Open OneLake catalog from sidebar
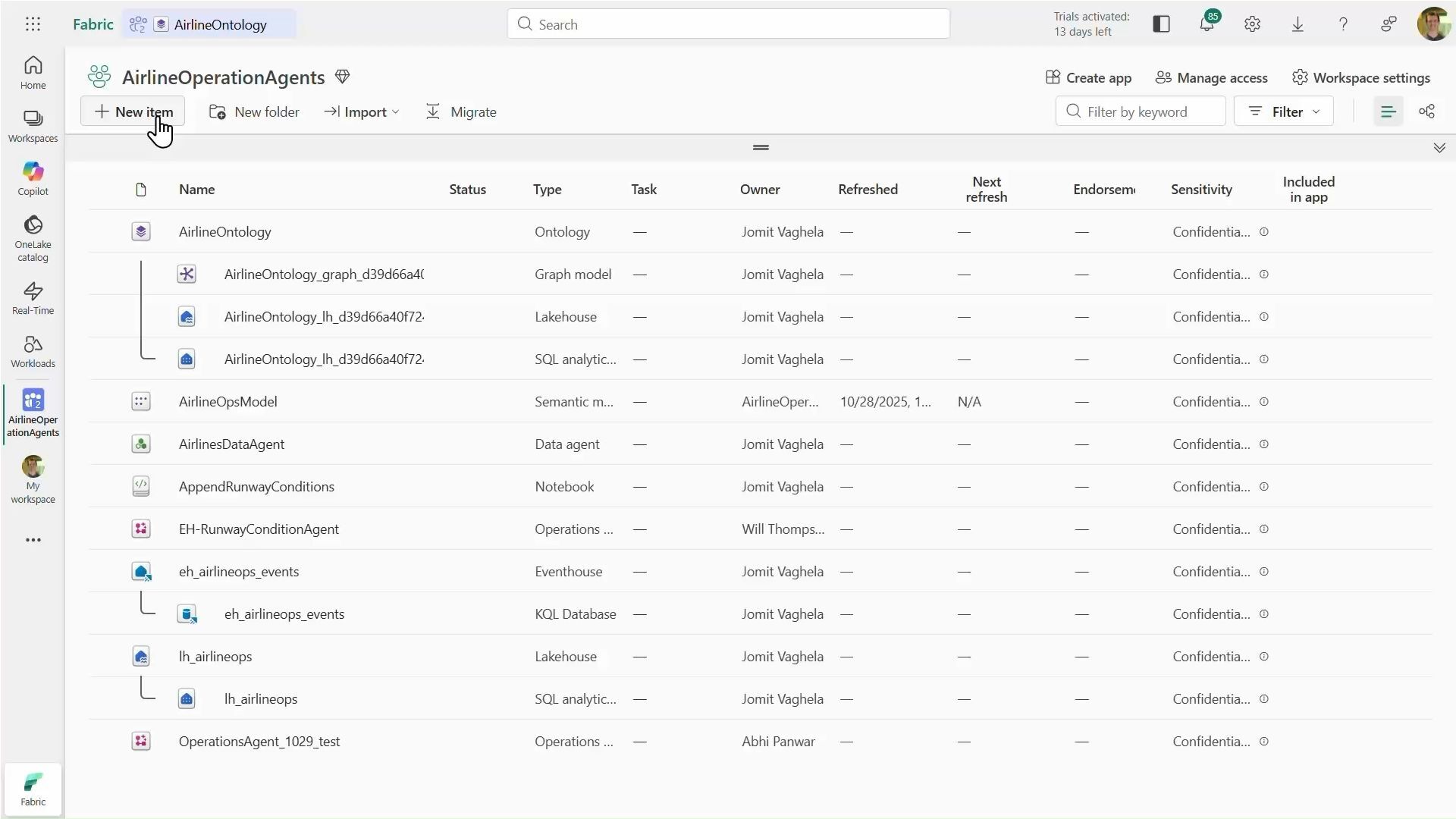The height and width of the screenshot is (819, 1456). coord(33,238)
